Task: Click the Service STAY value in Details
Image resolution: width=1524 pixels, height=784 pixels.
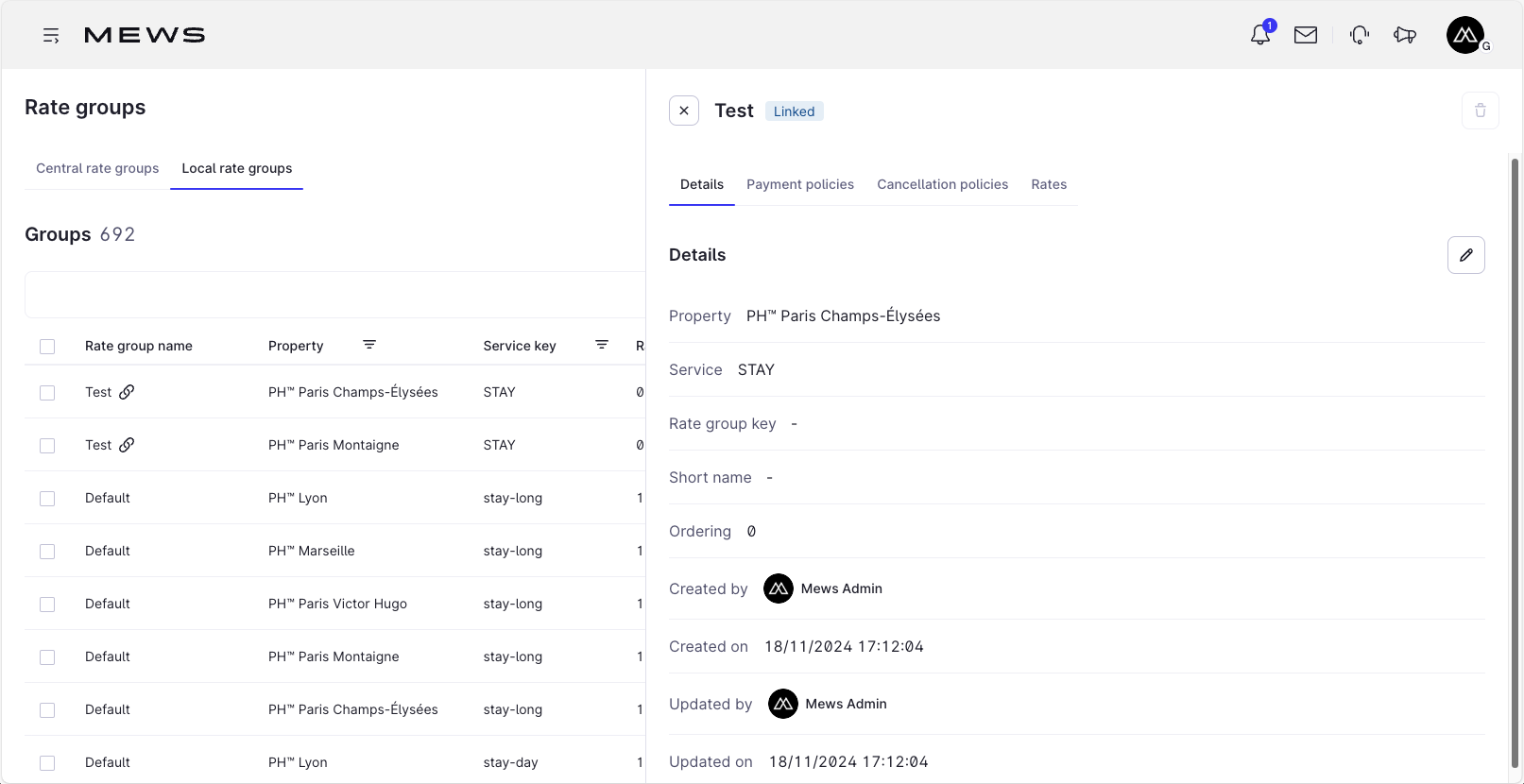Action: 756,369
